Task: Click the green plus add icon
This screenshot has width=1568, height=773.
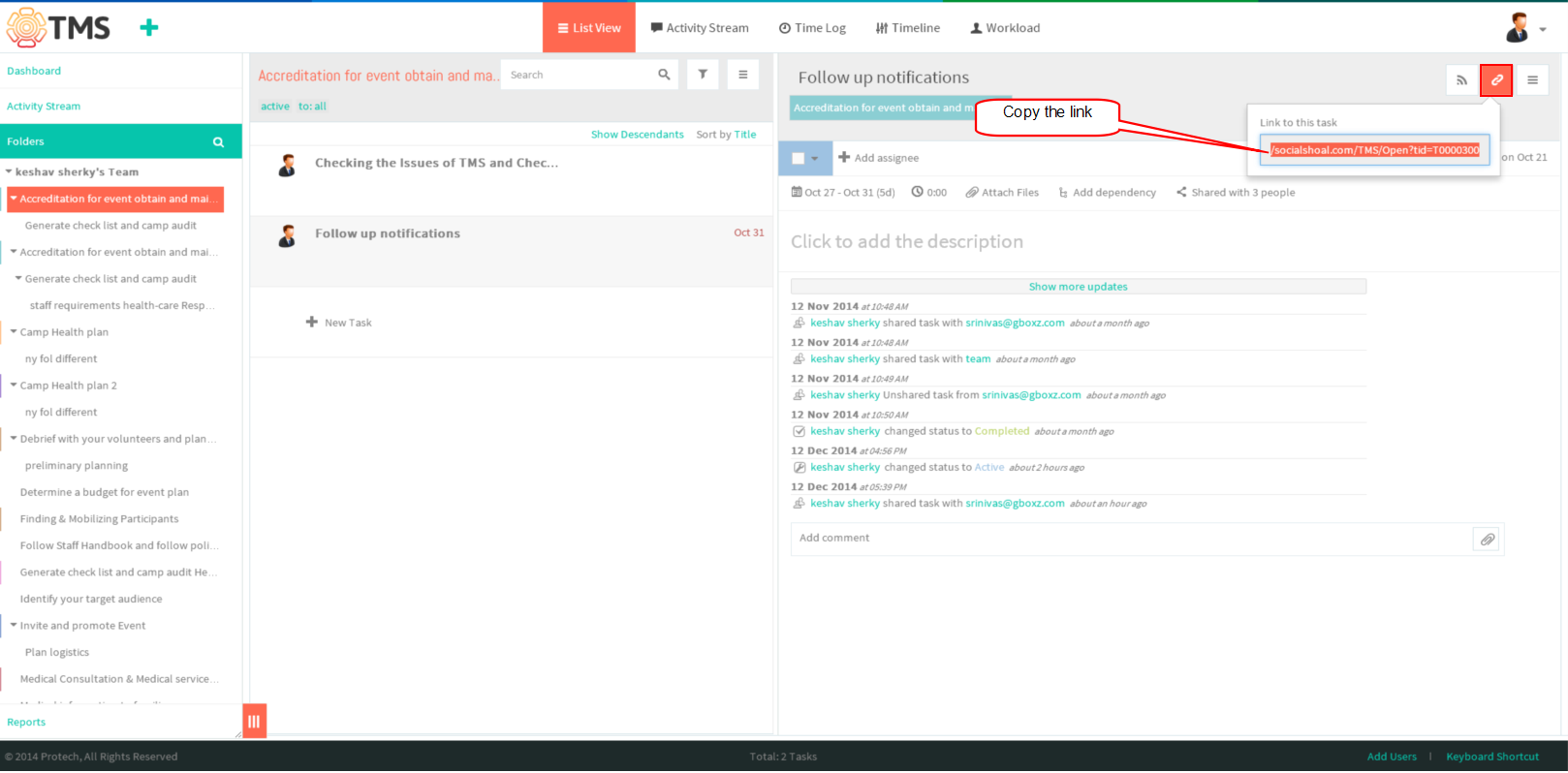Action: (x=148, y=27)
